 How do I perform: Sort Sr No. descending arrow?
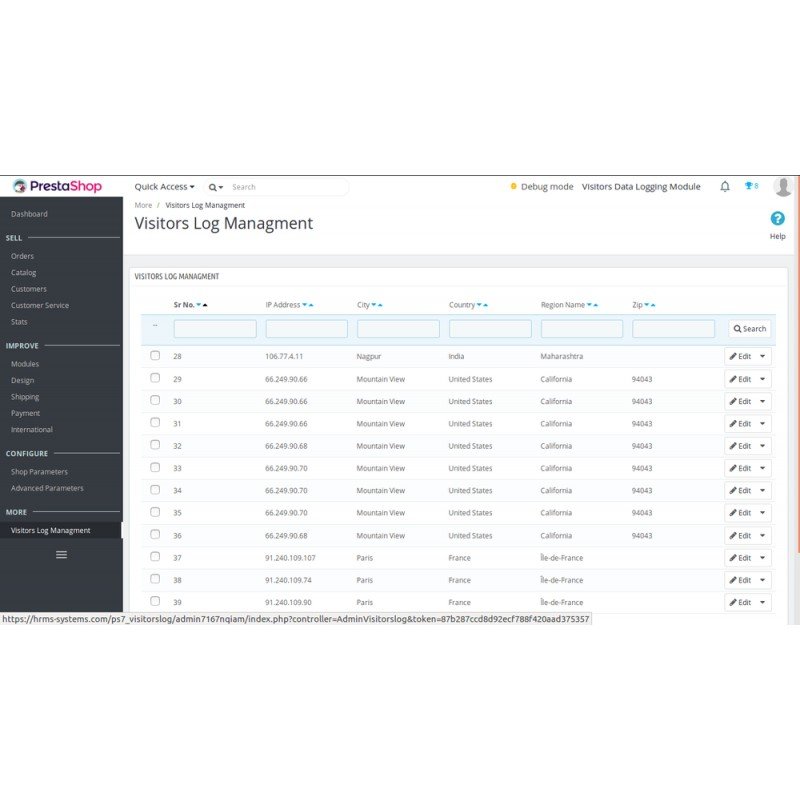tap(198, 305)
